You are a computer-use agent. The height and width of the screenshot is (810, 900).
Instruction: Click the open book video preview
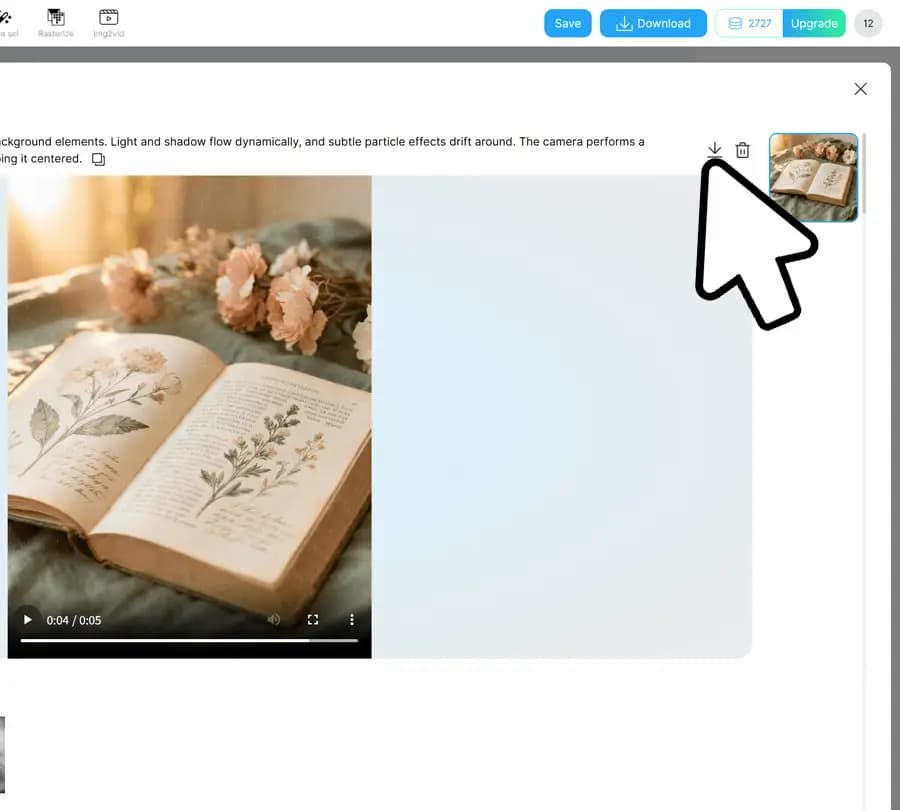click(189, 400)
